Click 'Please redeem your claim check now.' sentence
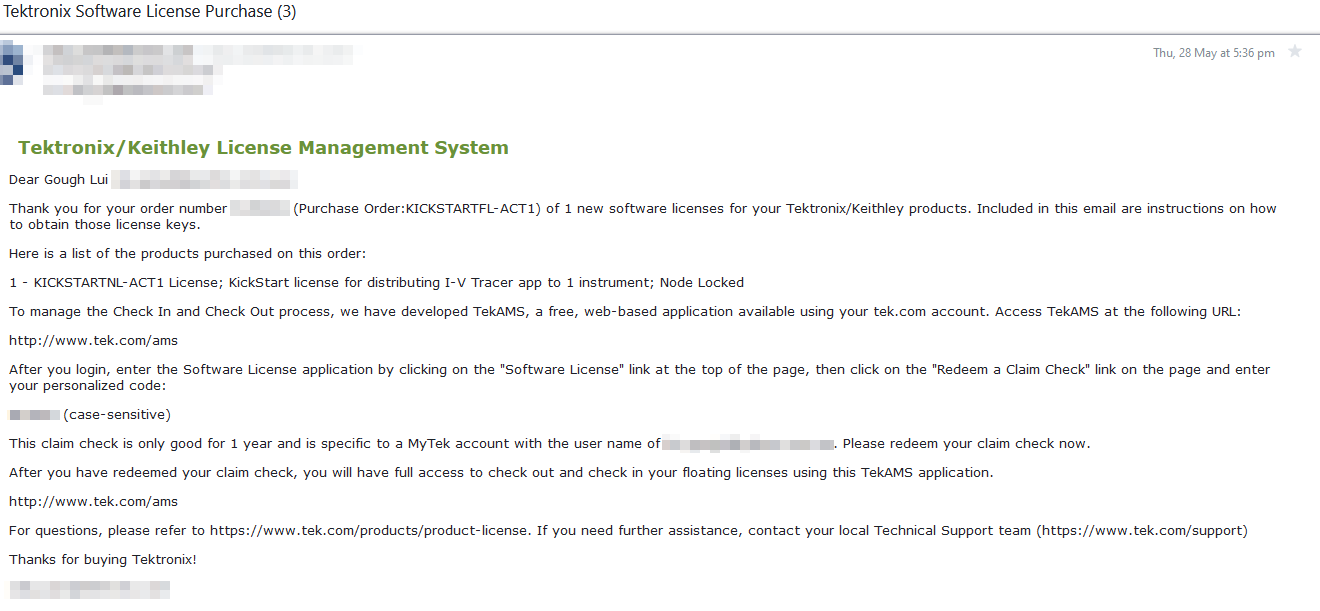 tap(967, 443)
